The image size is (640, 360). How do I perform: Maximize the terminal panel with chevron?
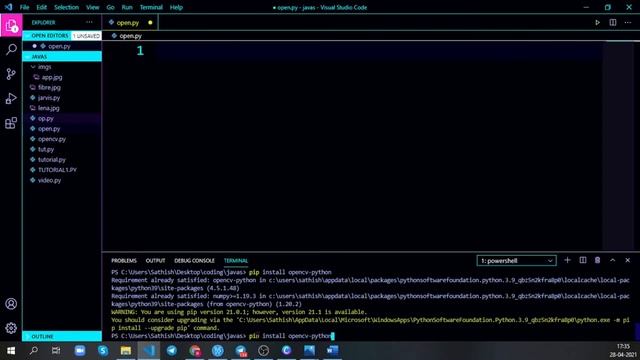(613, 260)
